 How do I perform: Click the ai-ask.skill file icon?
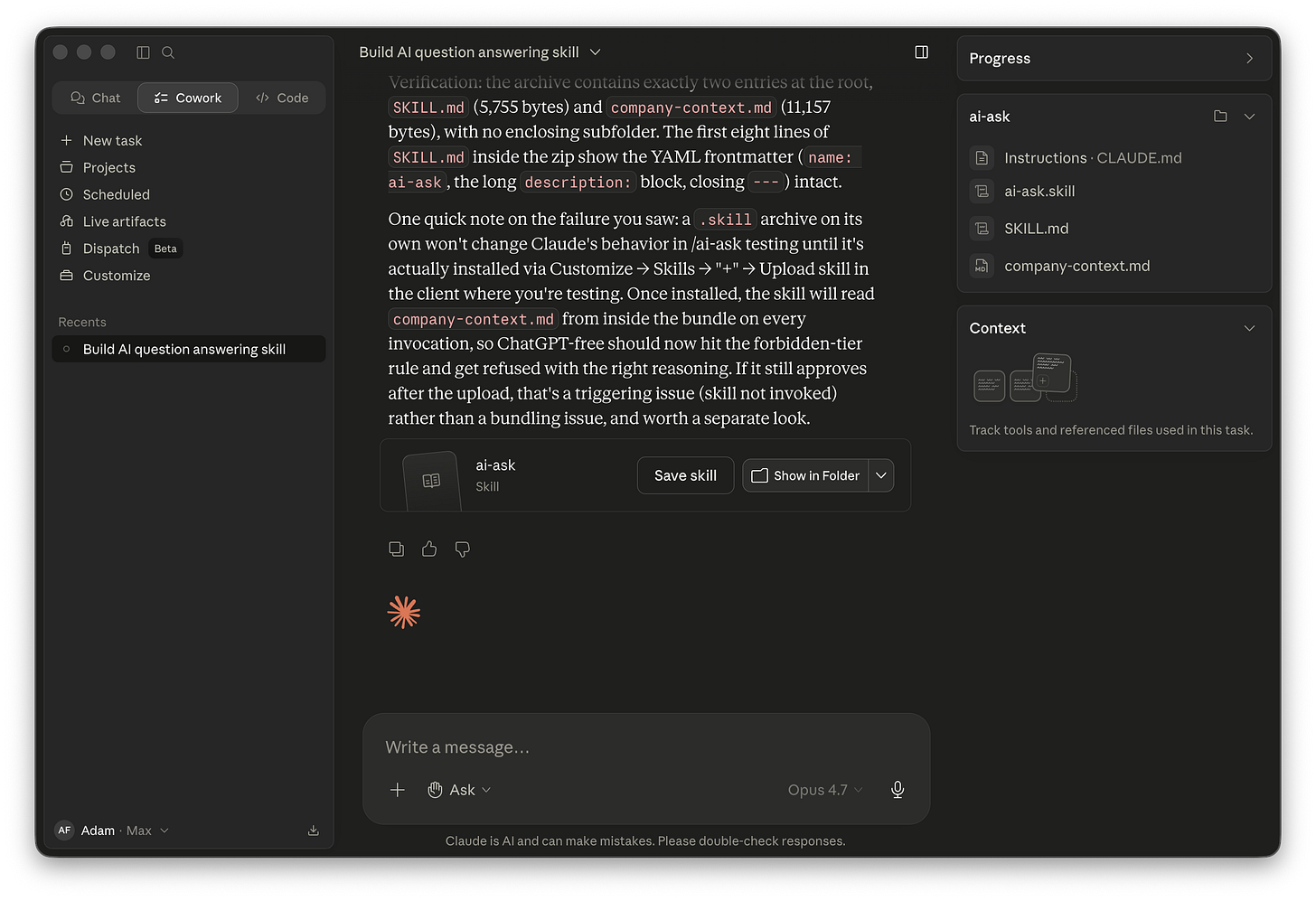(x=982, y=192)
